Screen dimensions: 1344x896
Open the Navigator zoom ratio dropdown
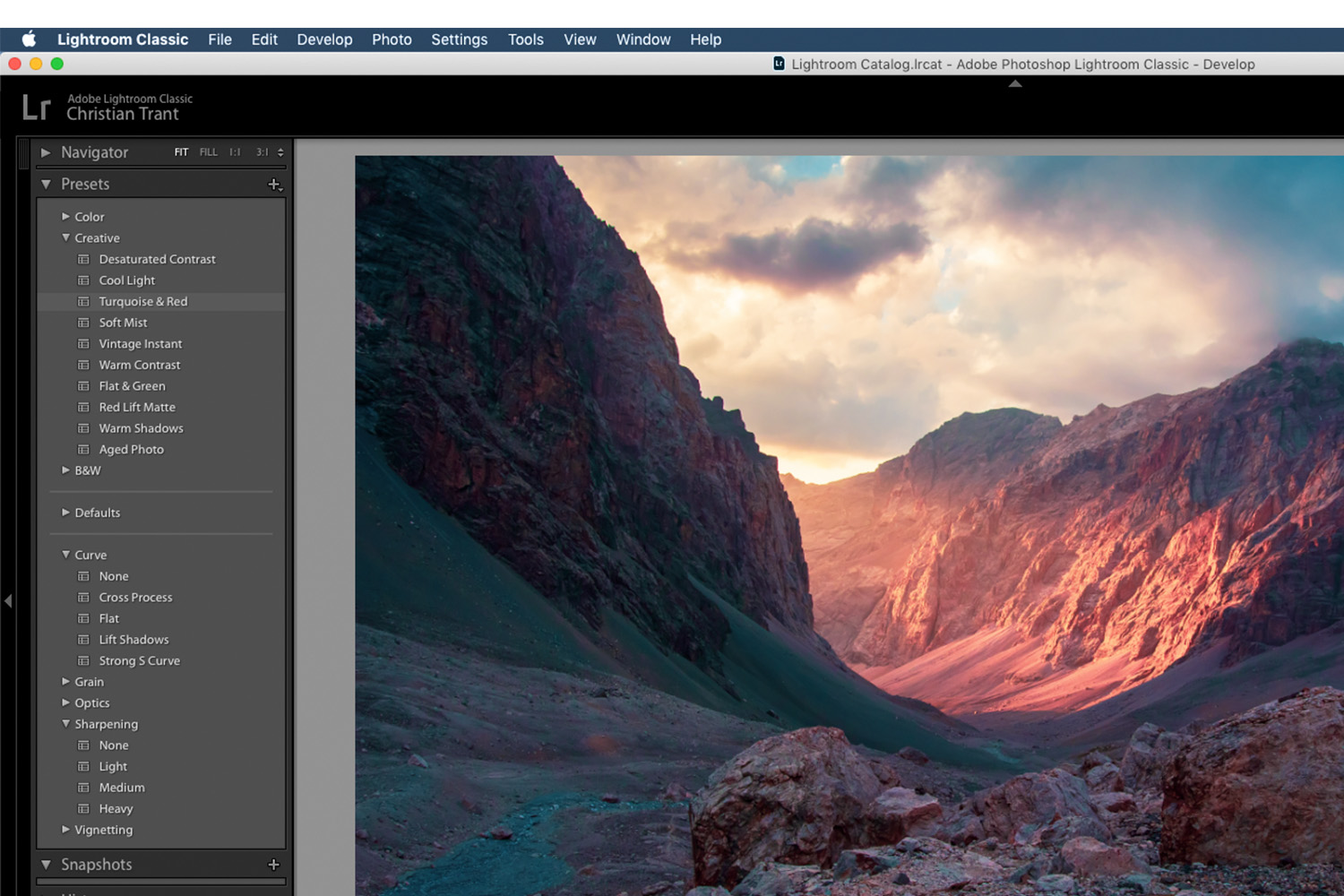[x=280, y=152]
